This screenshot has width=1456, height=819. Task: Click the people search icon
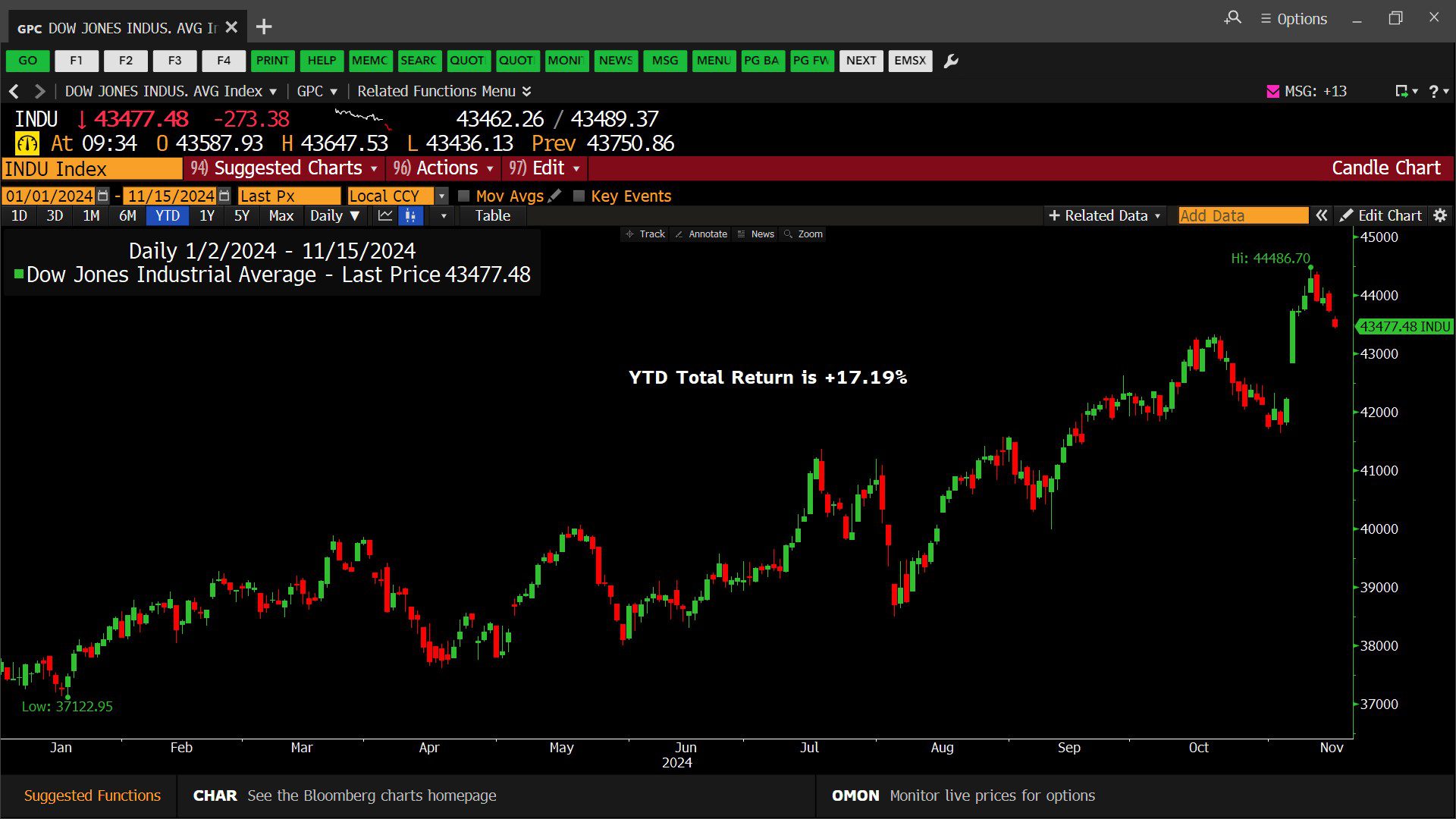pyautogui.click(x=1233, y=17)
